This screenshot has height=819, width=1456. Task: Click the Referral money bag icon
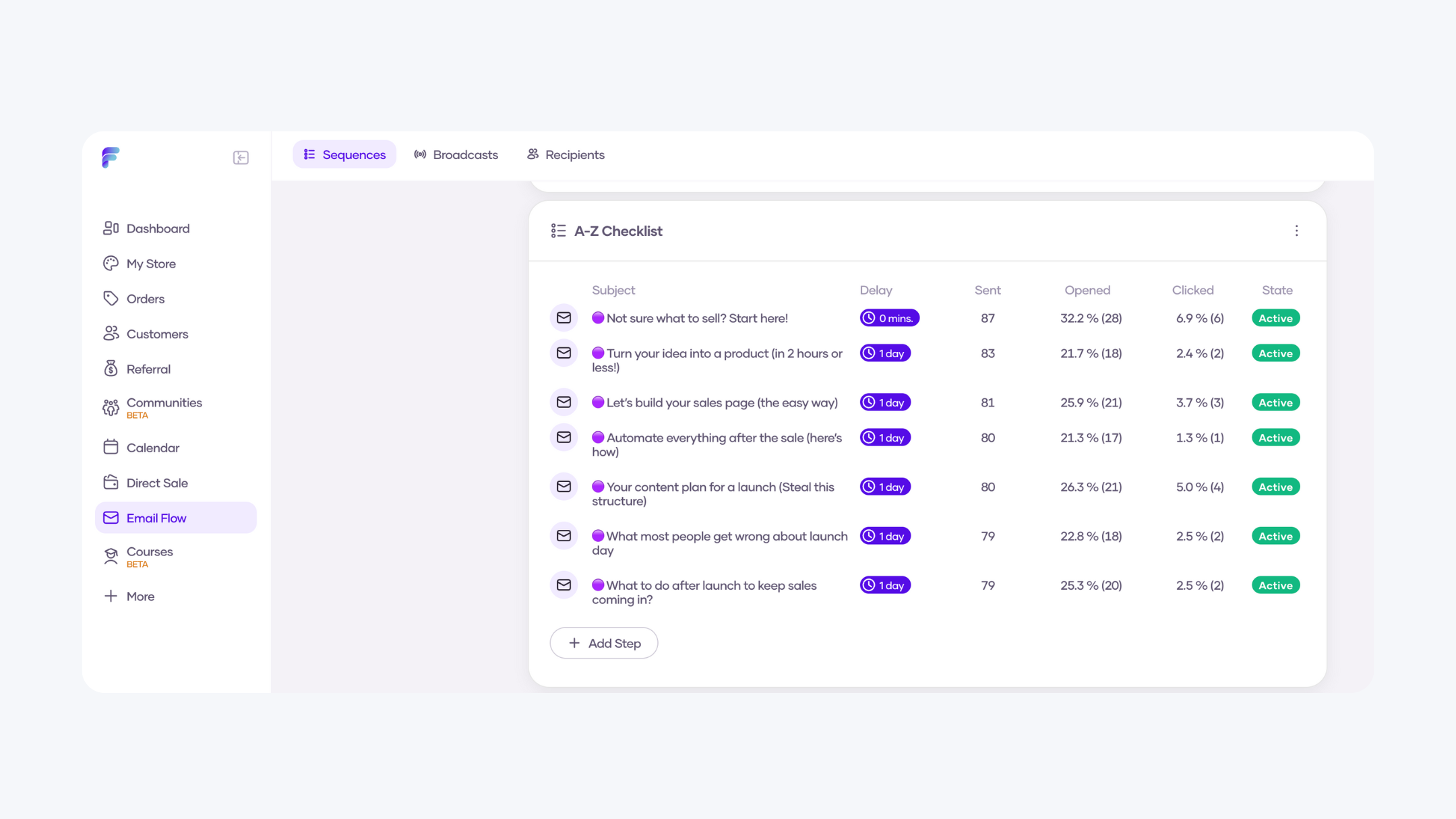pyautogui.click(x=111, y=369)
